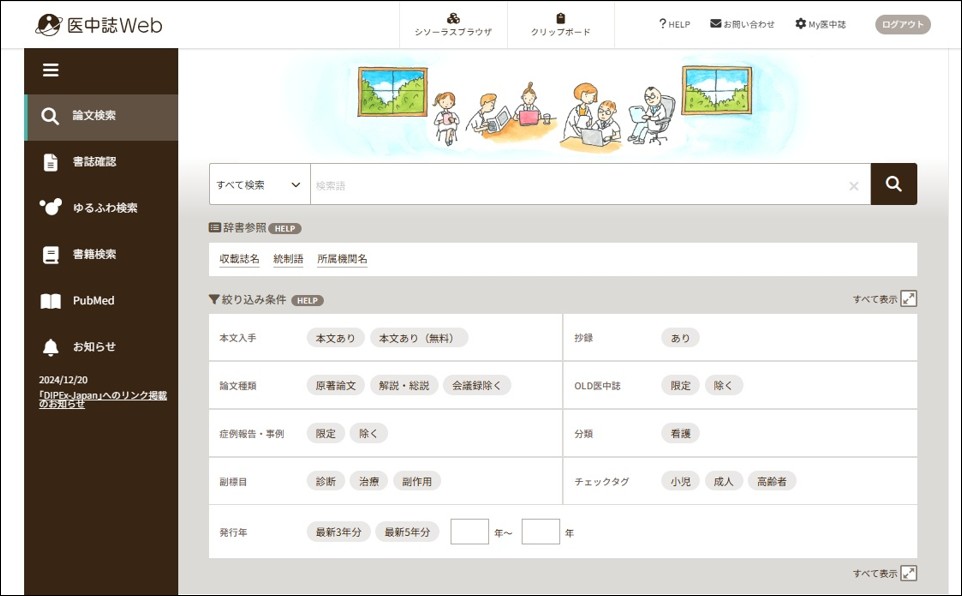The height and width of the screenshot is (596, 962).
Task: Open 書誌確認 in the sidebar
Action: click(101, 162)
